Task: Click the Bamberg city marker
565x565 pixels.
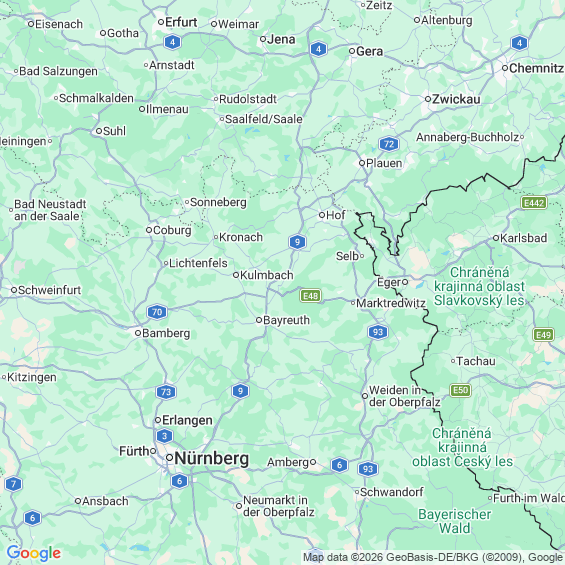Action: 138,333
